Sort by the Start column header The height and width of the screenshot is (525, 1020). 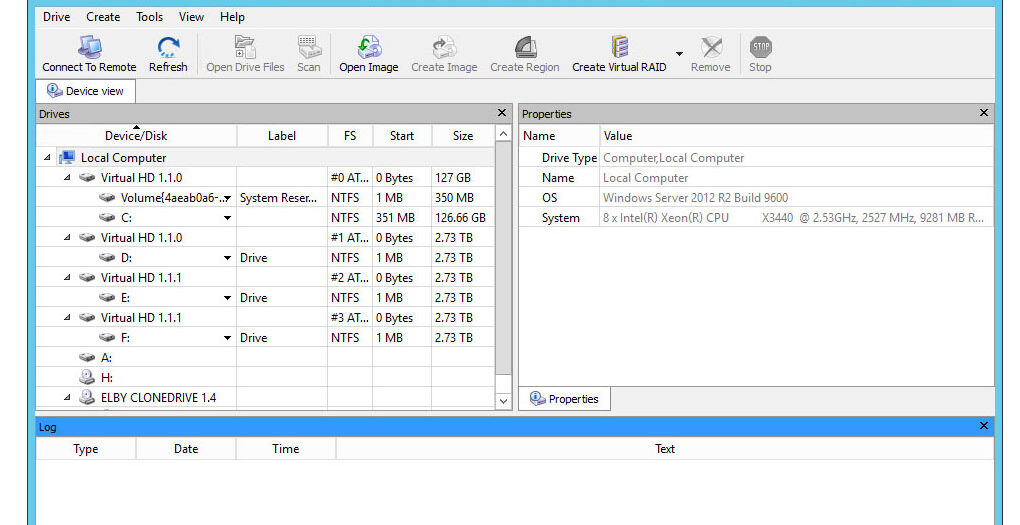(401, 136)
